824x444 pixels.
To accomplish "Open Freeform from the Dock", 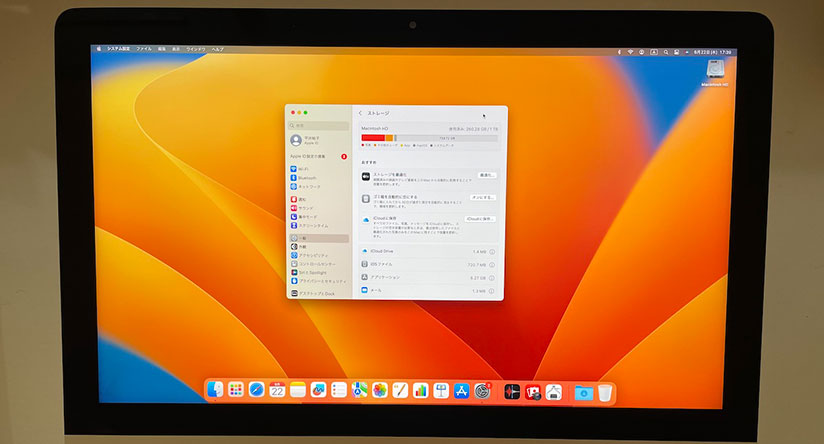I will [x=318, y=390].
